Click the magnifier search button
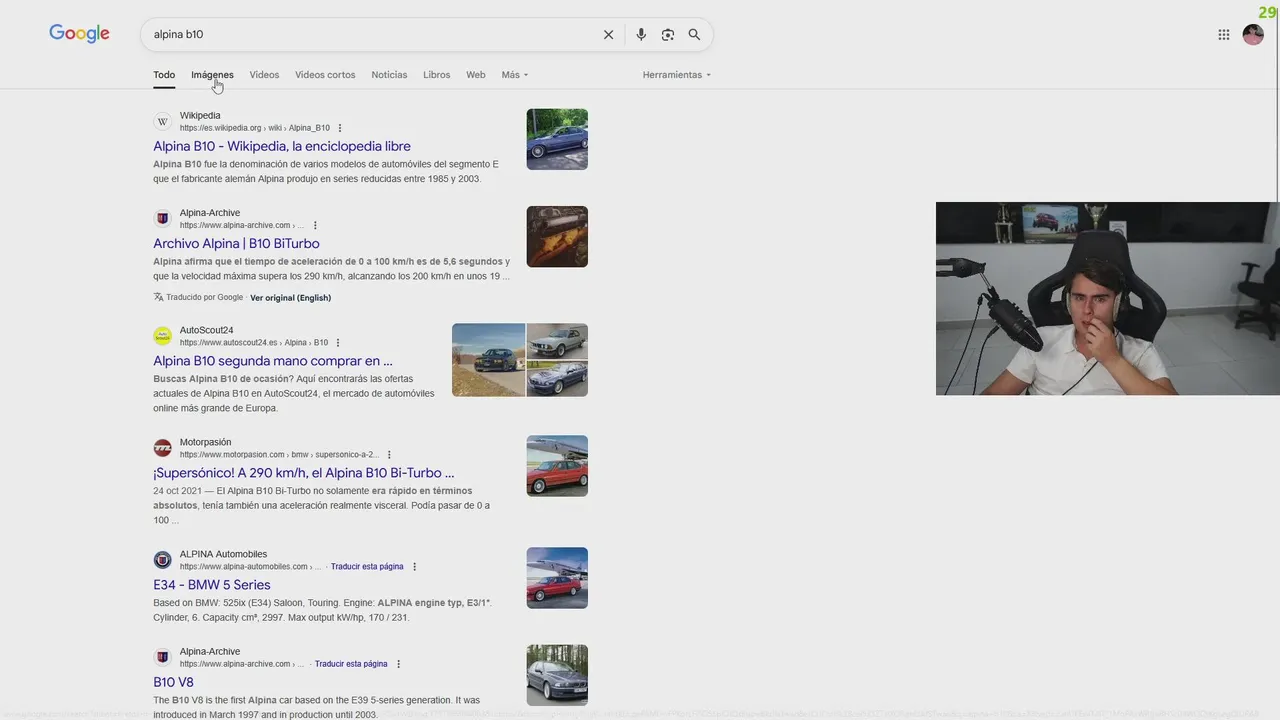 694,35
